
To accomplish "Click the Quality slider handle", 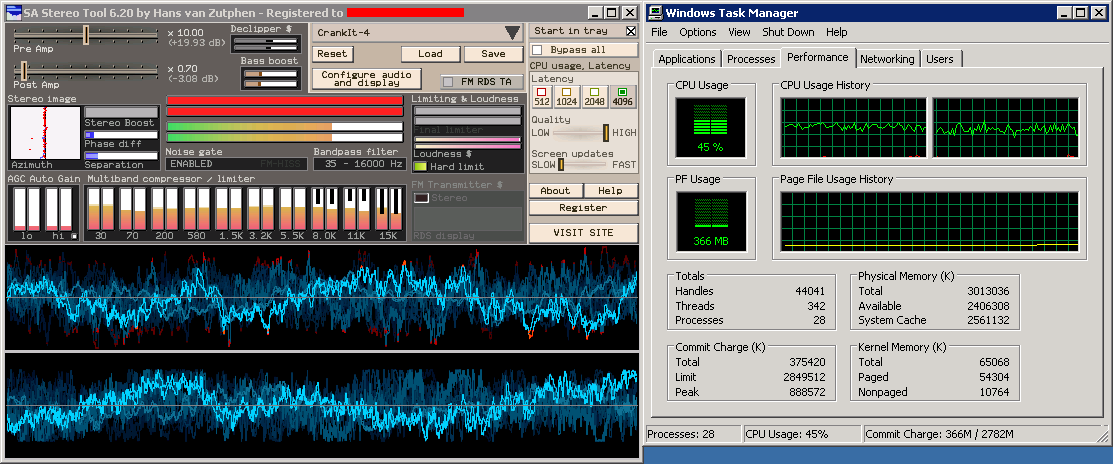I will [x=606, y=133].
